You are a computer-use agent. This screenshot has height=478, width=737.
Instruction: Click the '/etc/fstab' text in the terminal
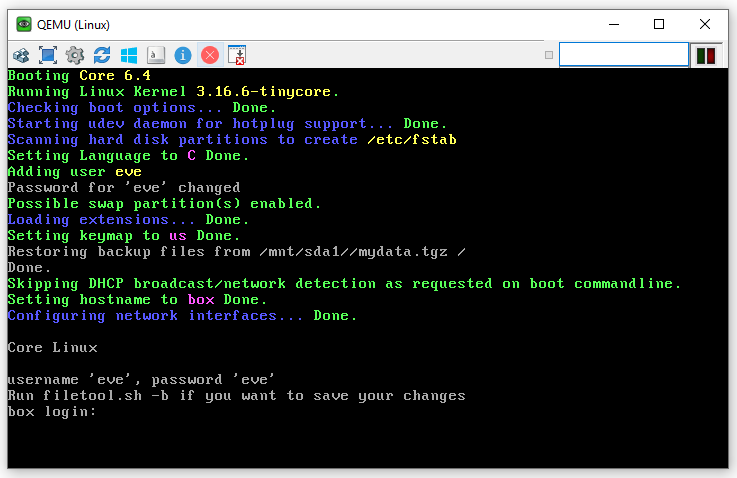click(x=412, y=140)
